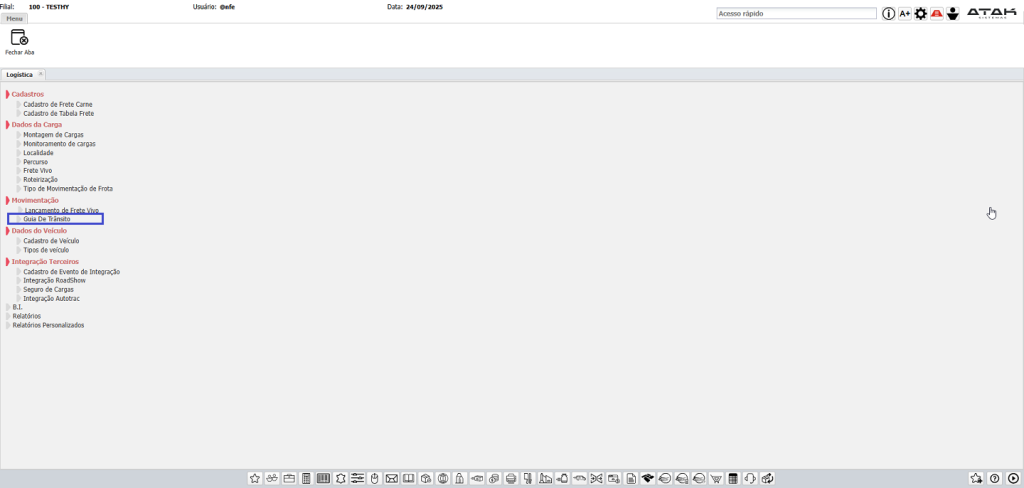The width and height of the screenshot is (1024, 488).
Task: Collapse the Dados da Carga section
Action: point(8,125)
